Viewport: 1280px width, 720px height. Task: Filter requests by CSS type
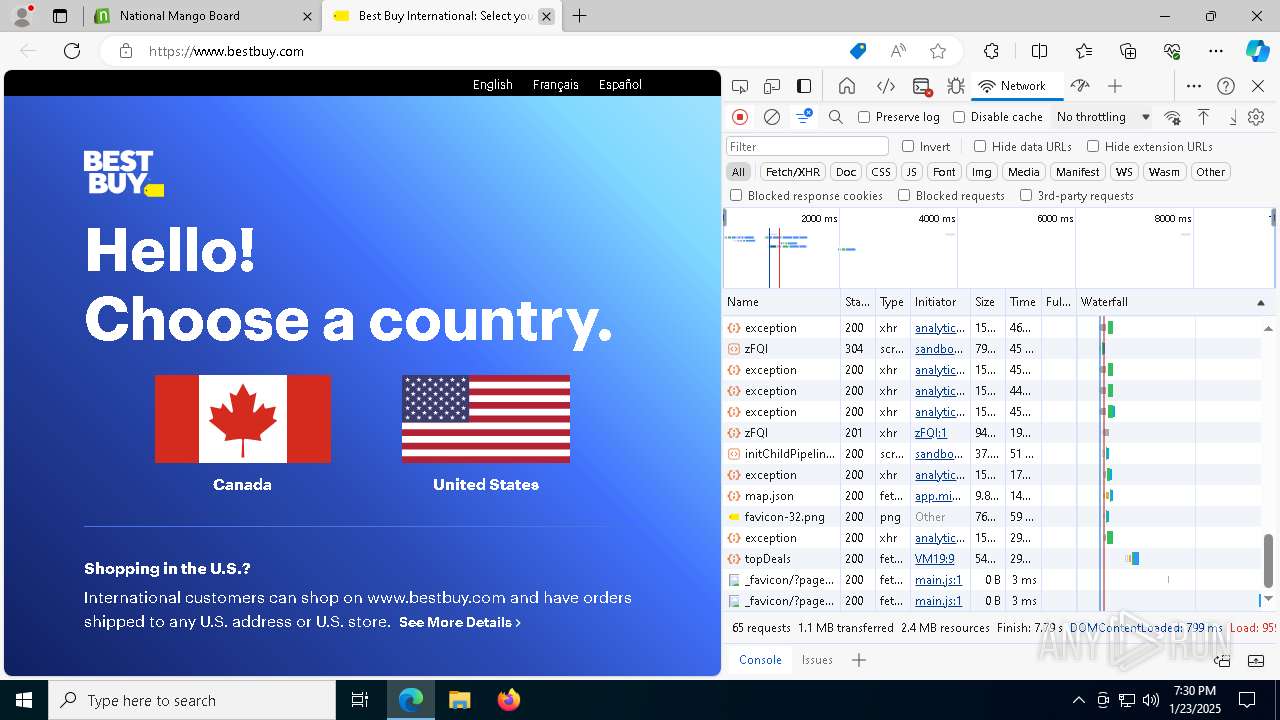(x=880, y=172)
